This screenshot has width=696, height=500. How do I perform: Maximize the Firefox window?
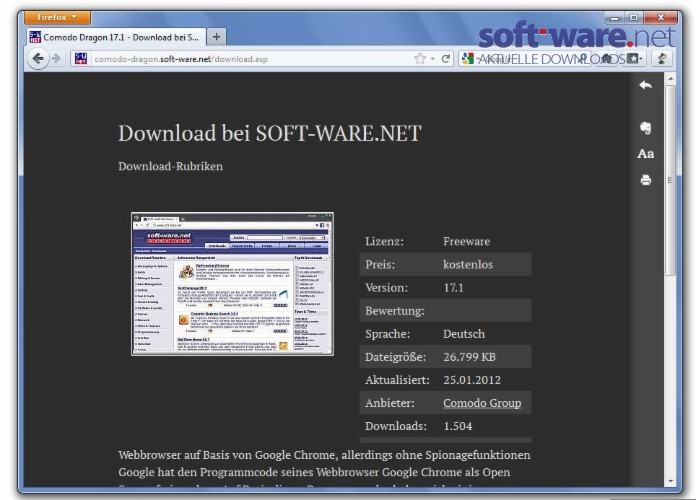[634, 18]
